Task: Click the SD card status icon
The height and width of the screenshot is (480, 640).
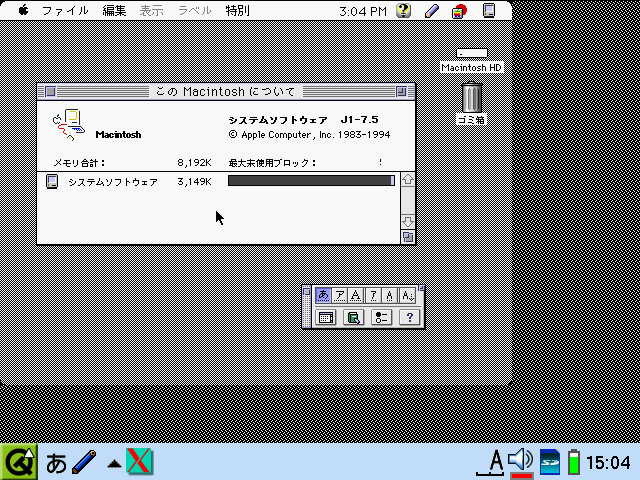Action: click(550, 462)
